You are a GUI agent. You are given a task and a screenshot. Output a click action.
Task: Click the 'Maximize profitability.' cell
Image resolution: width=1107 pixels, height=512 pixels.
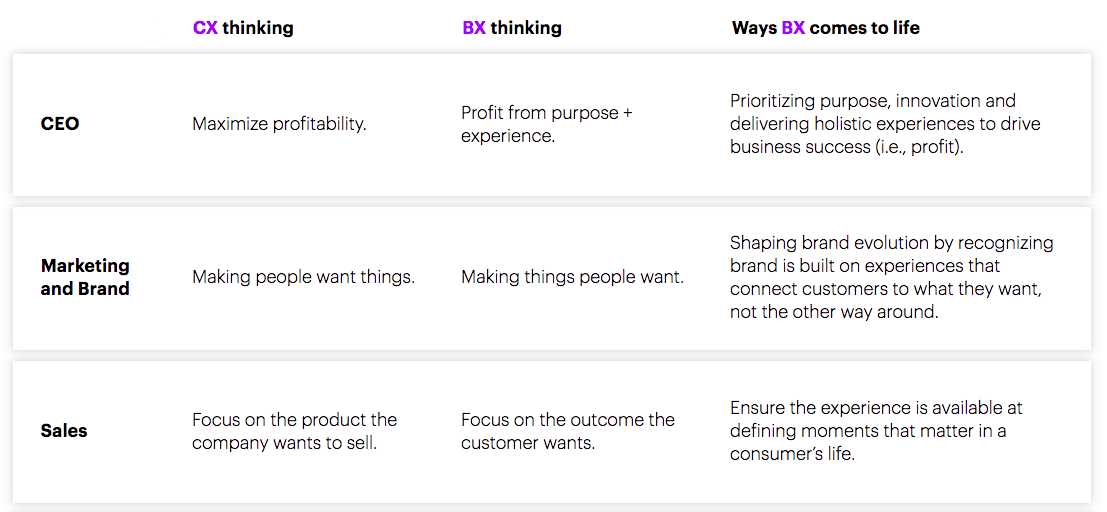(280, 125)
